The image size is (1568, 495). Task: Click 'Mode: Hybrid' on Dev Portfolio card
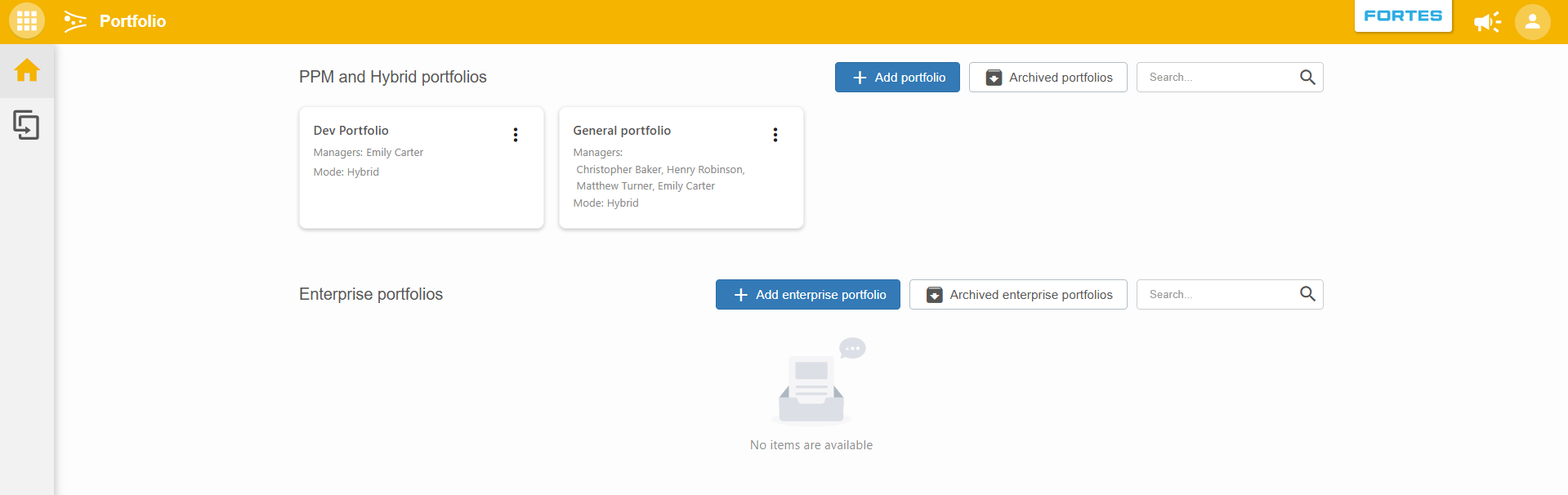coord(346,172)
